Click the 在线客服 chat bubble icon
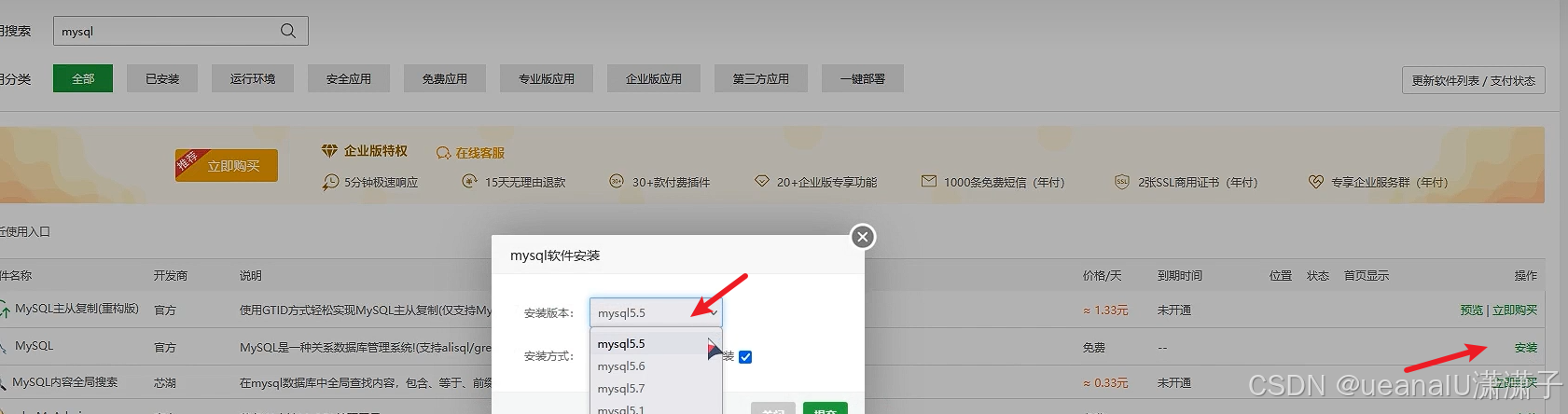The image size is (1568, 414). (x=443, y=152)
